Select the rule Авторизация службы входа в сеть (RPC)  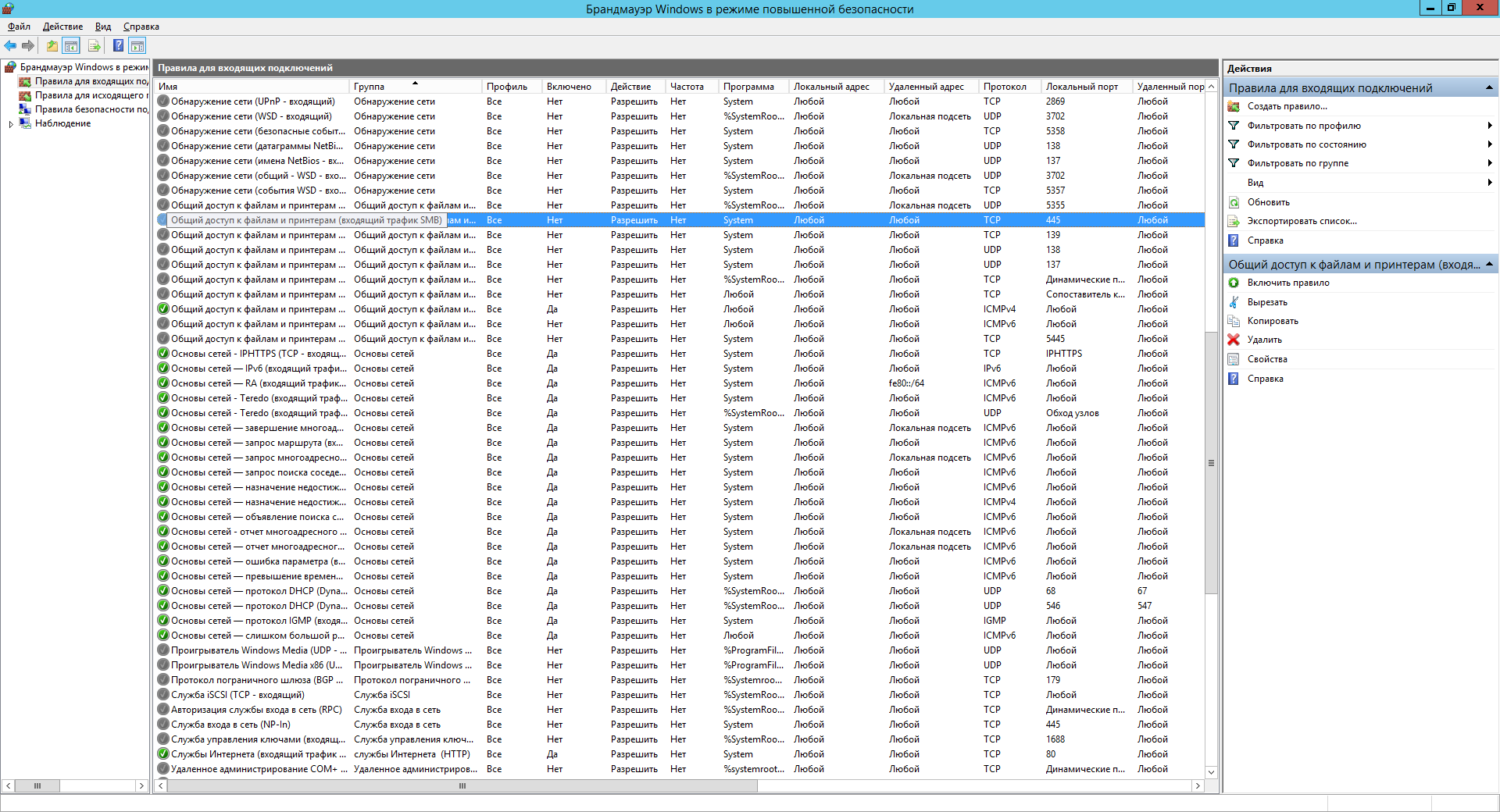point(680,710)
